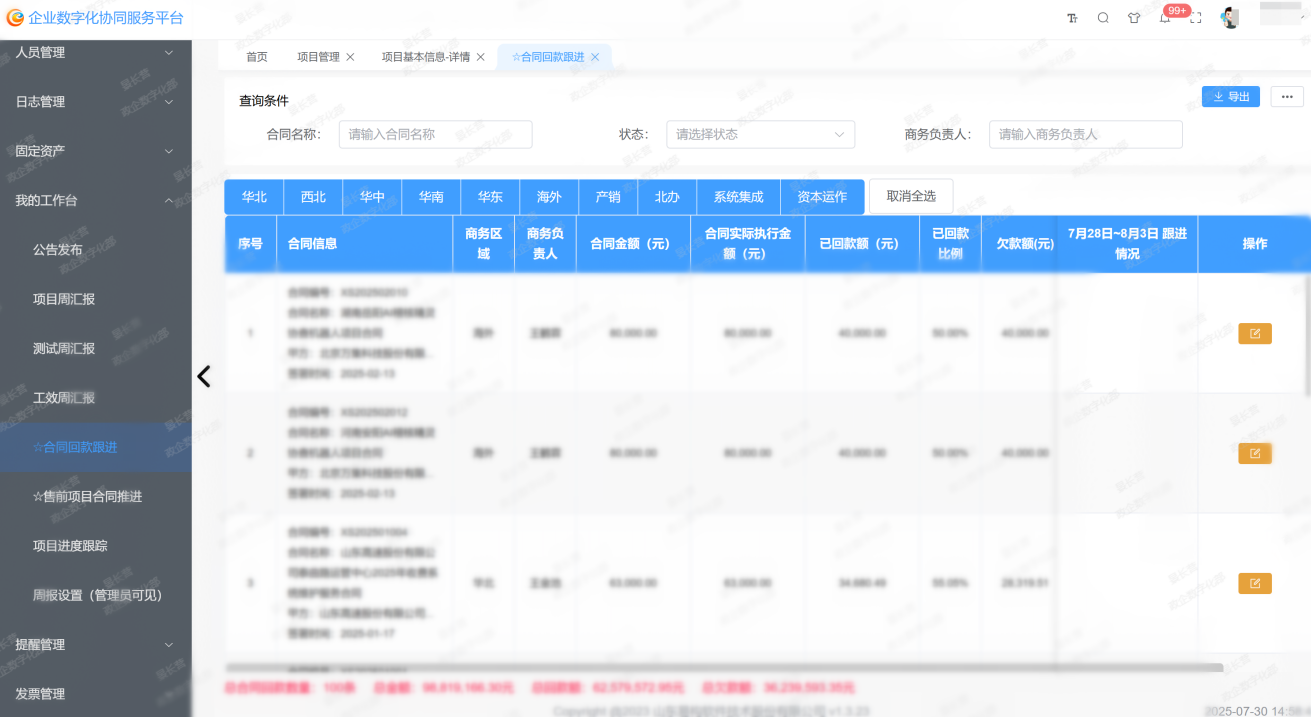Click the edit icon in row 3
Viewport: 1311px width, 717px height.
[1254, 583]
